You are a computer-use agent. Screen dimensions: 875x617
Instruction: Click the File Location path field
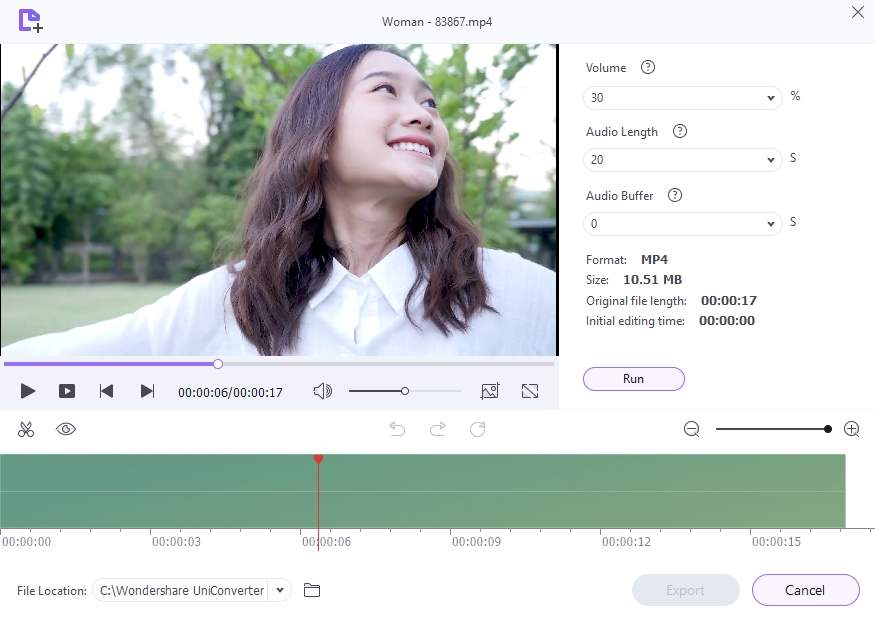pyautogui.click(x=181, y=590)
